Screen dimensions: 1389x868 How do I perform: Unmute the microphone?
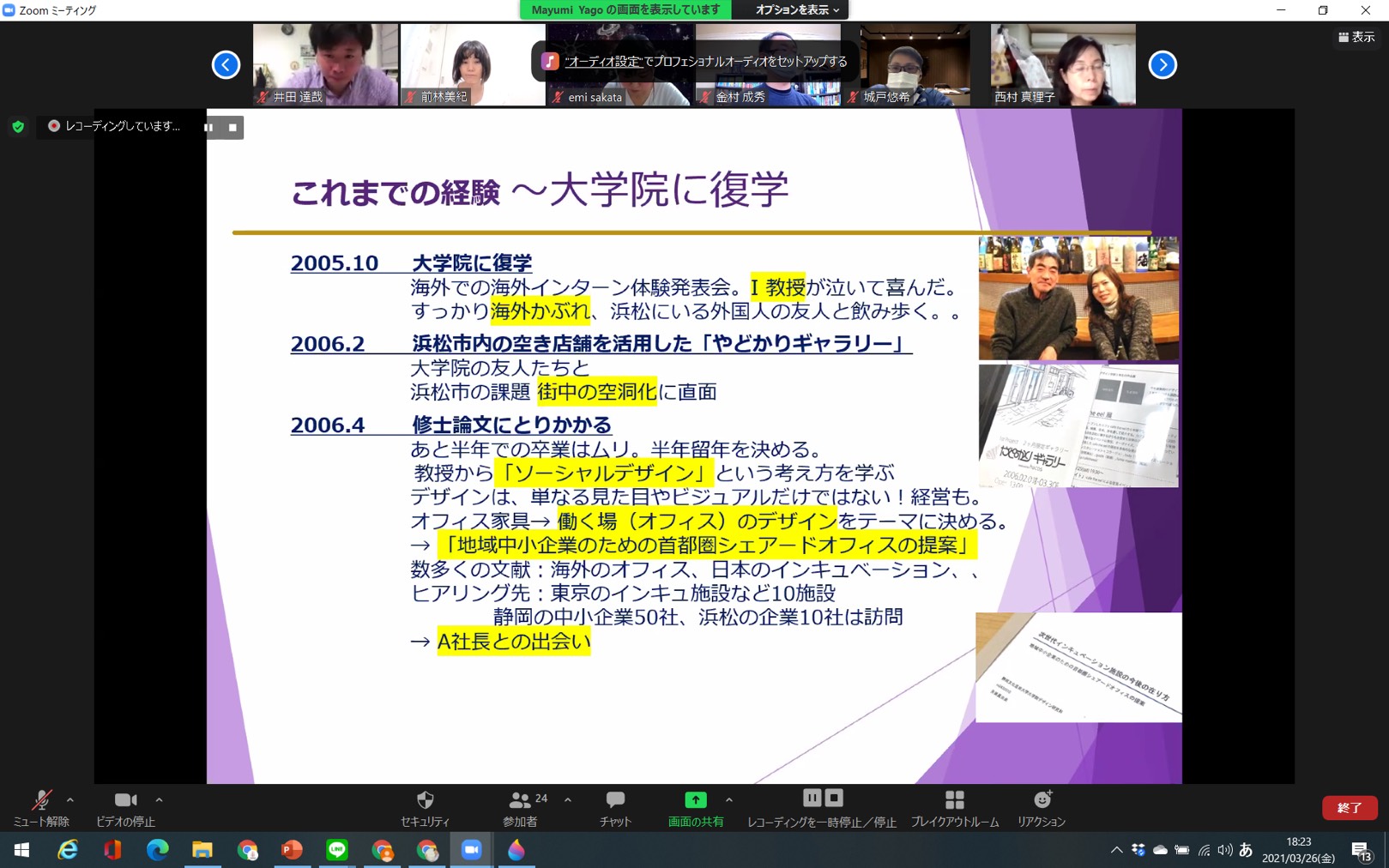tap(40, 800)
